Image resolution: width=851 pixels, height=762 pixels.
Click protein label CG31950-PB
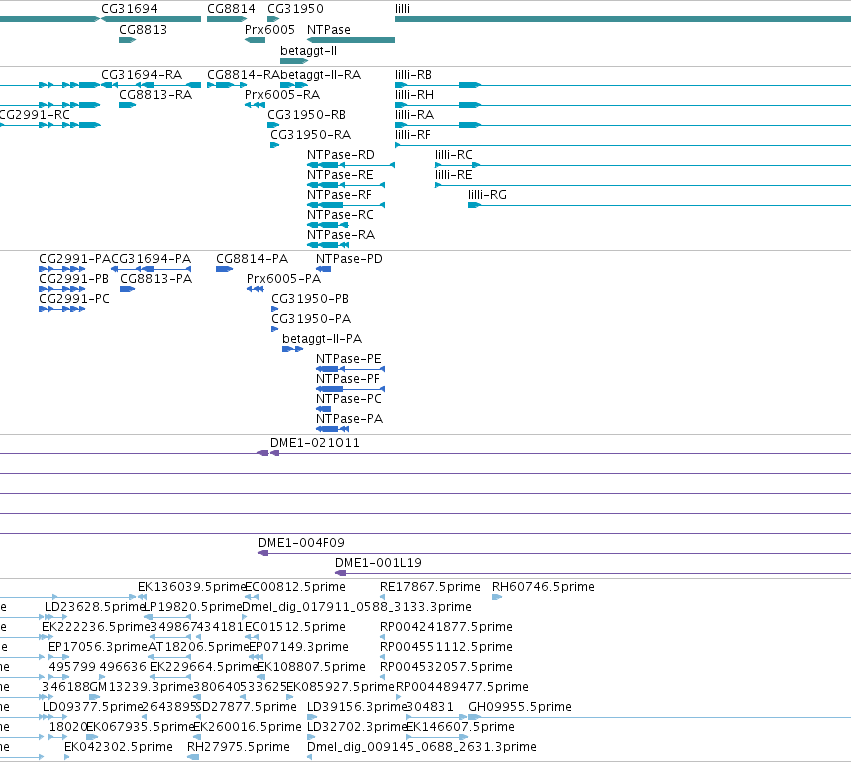click(310, 299)
